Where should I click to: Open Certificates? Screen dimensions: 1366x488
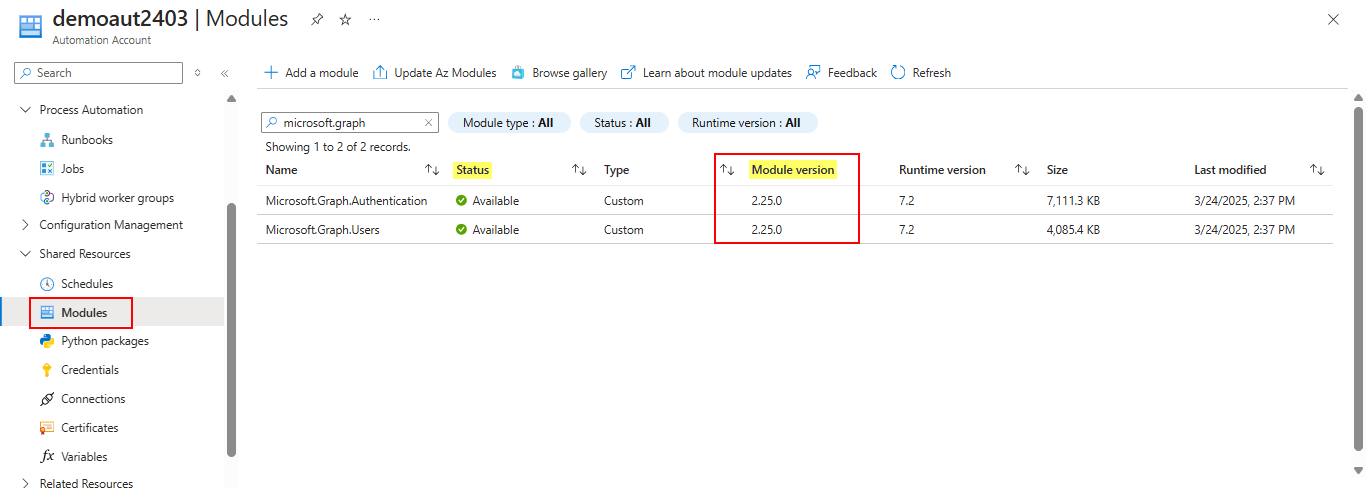90,428
